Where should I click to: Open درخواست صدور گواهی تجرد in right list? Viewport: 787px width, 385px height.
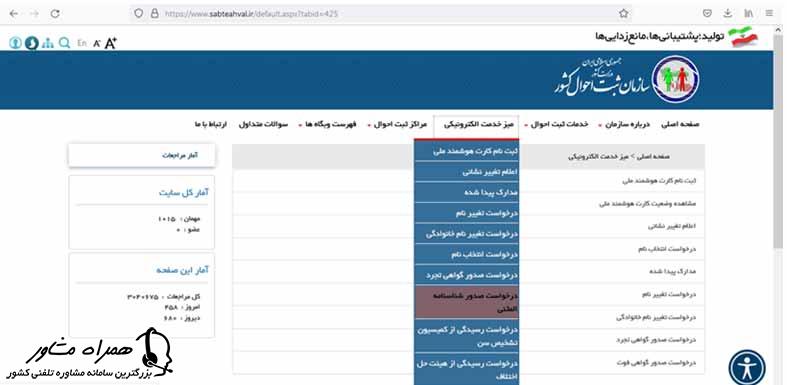pos(656,340)
